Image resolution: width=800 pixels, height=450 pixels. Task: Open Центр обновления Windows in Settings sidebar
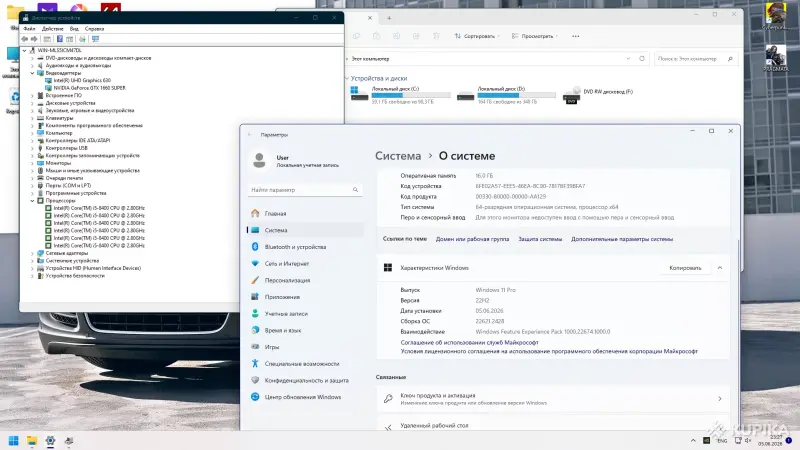[305, 397]
